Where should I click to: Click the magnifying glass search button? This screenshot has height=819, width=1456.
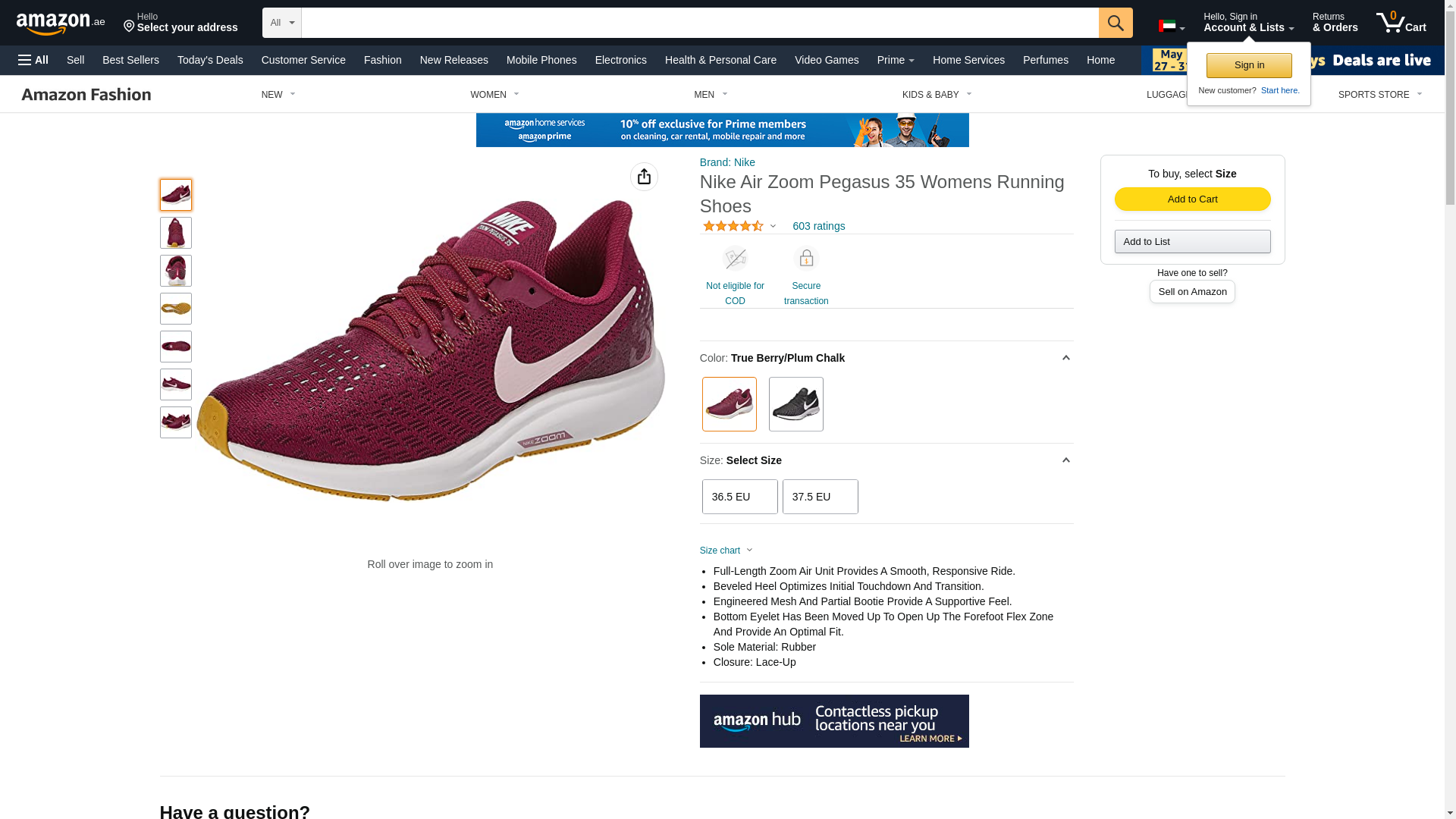(1115, 23)
